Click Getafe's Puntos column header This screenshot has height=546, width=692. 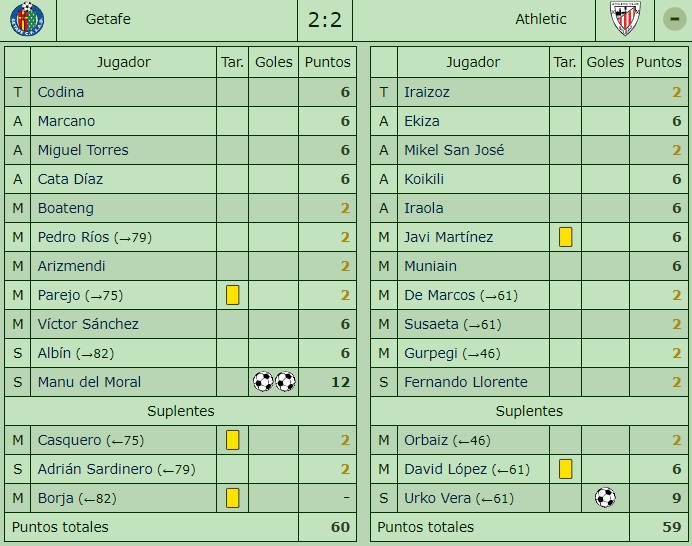(x=327, y=62)
